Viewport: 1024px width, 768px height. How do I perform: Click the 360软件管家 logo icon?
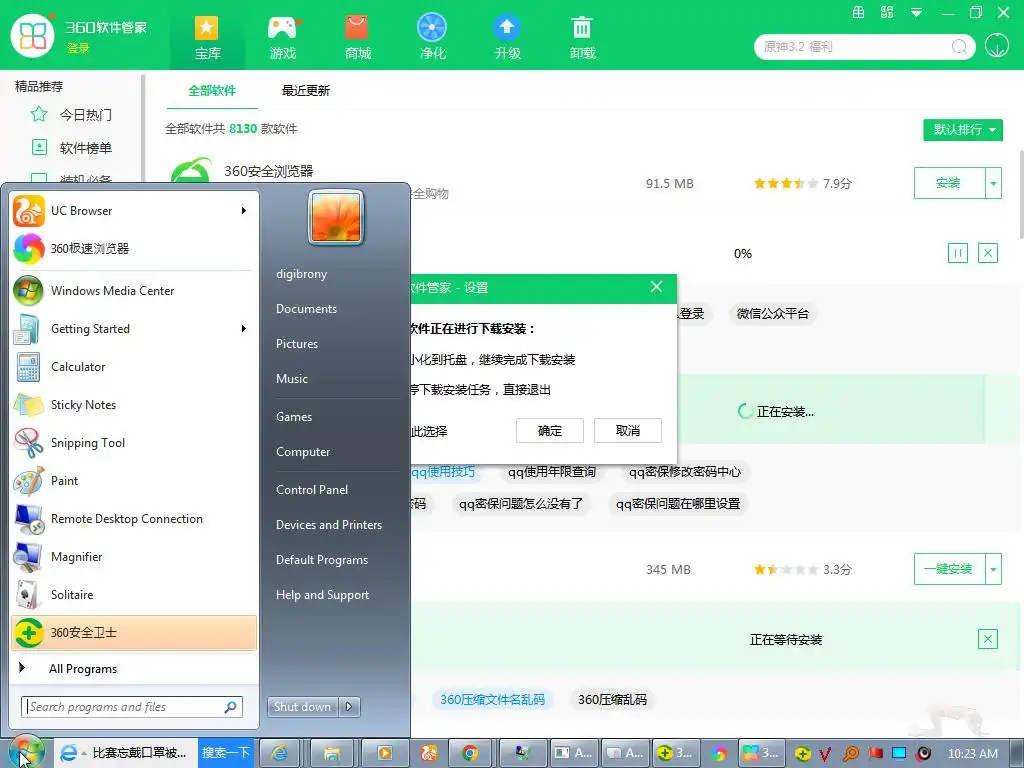tap(33, 35)
